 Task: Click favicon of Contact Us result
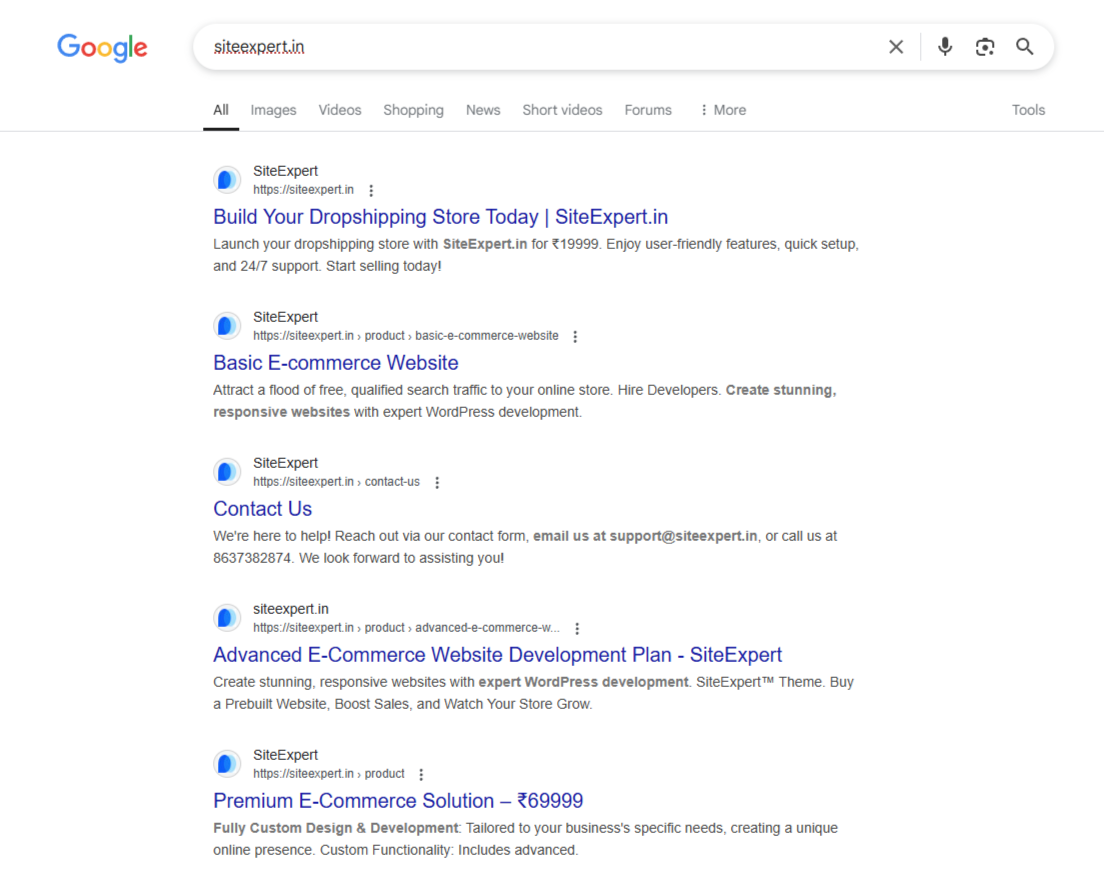coord(227,472)
